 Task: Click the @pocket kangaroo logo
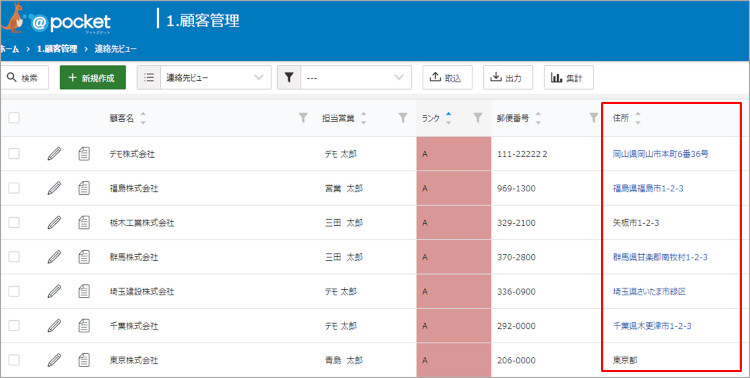click(x=56, y=20)
